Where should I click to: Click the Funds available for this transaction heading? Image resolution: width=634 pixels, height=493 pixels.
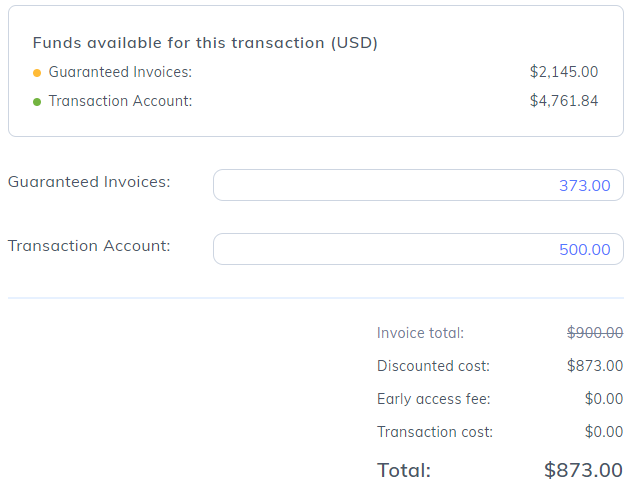205,43
